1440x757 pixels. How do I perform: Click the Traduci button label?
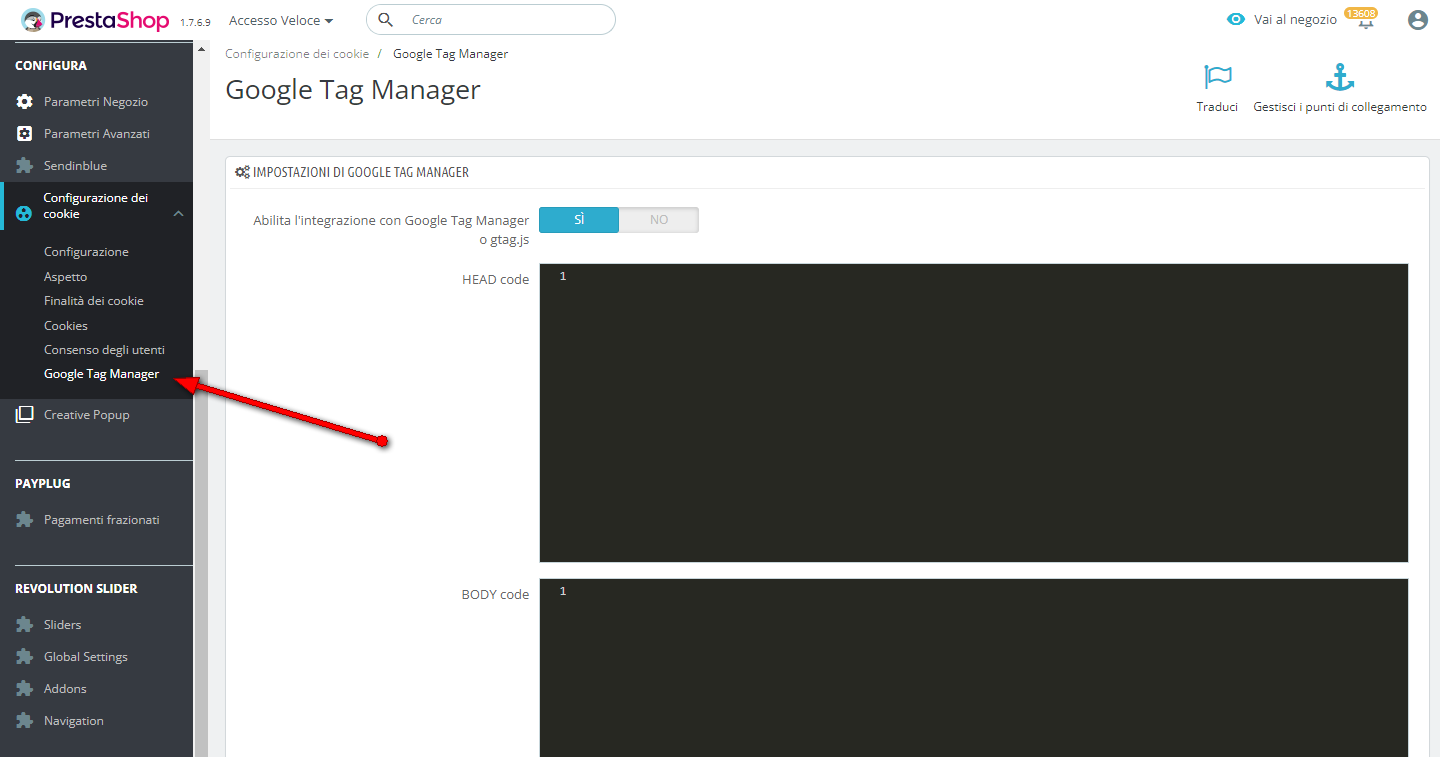pos(1217,107)
